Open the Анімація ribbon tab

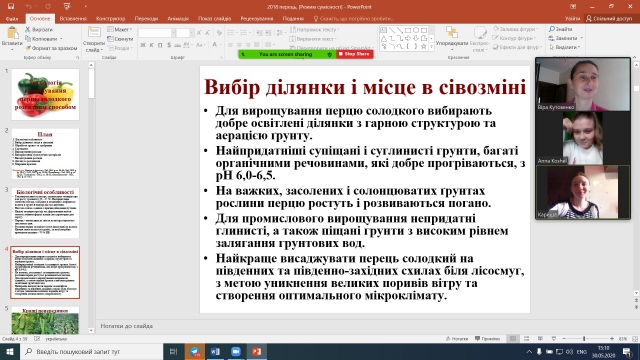tap(178, 19)
